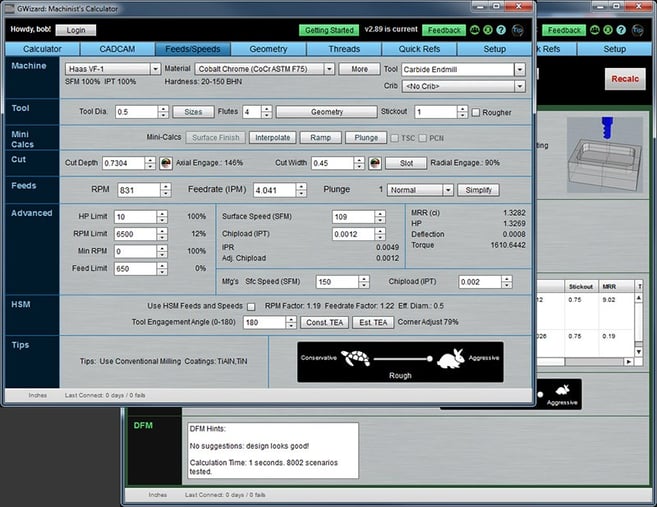This screenshot has width=657, height=507.
Task: Click the Tip icon in the back window
Action: (638, 30)
